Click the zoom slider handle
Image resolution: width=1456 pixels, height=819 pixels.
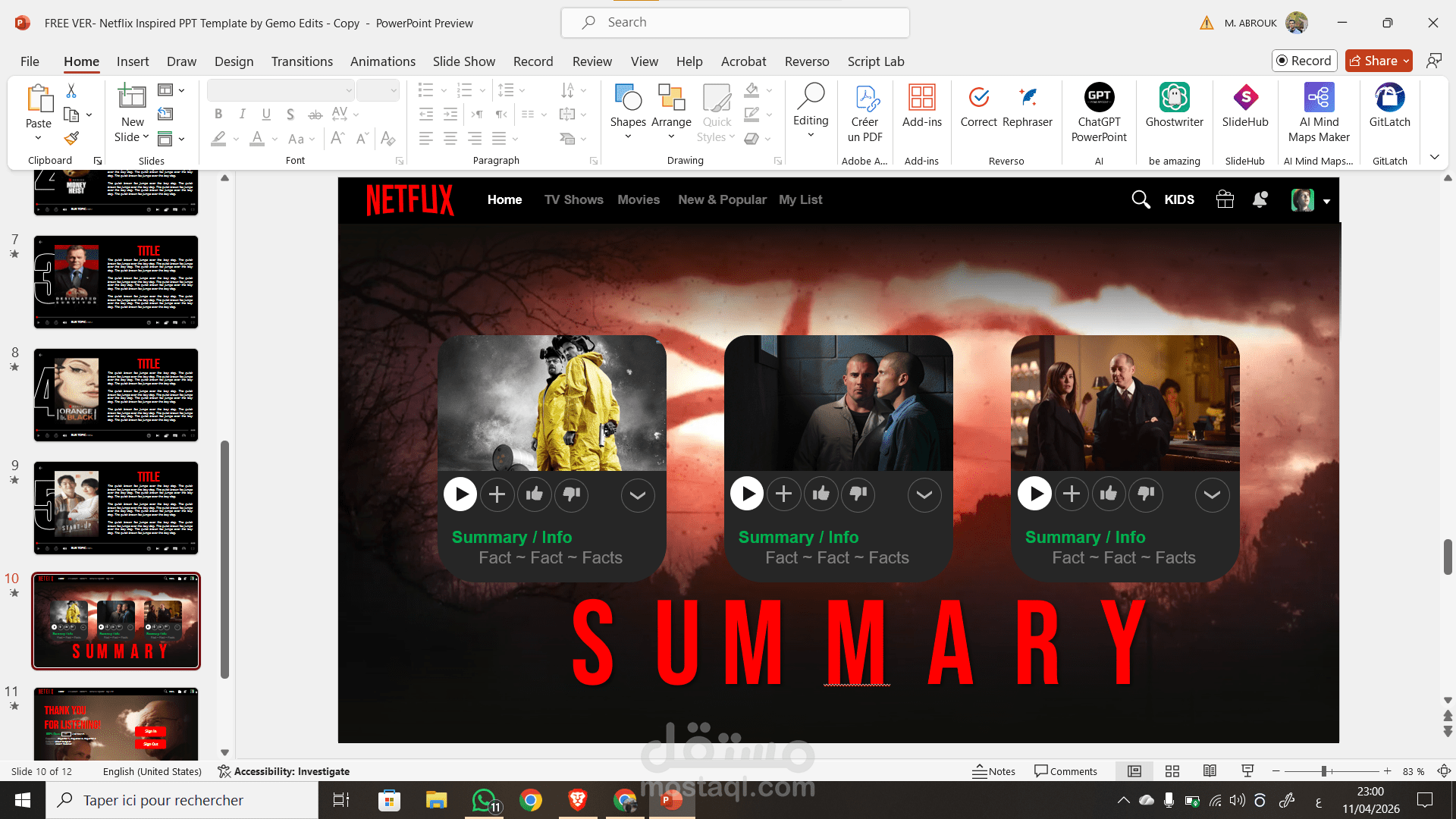click(x=1324, y=771)
